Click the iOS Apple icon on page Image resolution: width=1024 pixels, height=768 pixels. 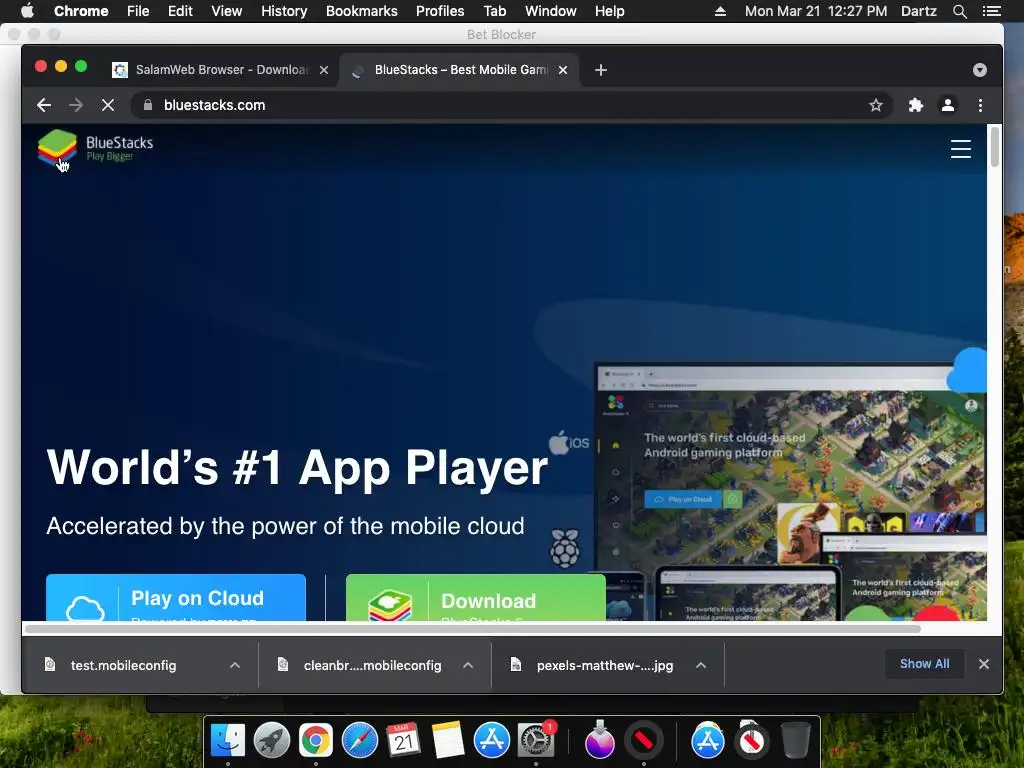569,443
